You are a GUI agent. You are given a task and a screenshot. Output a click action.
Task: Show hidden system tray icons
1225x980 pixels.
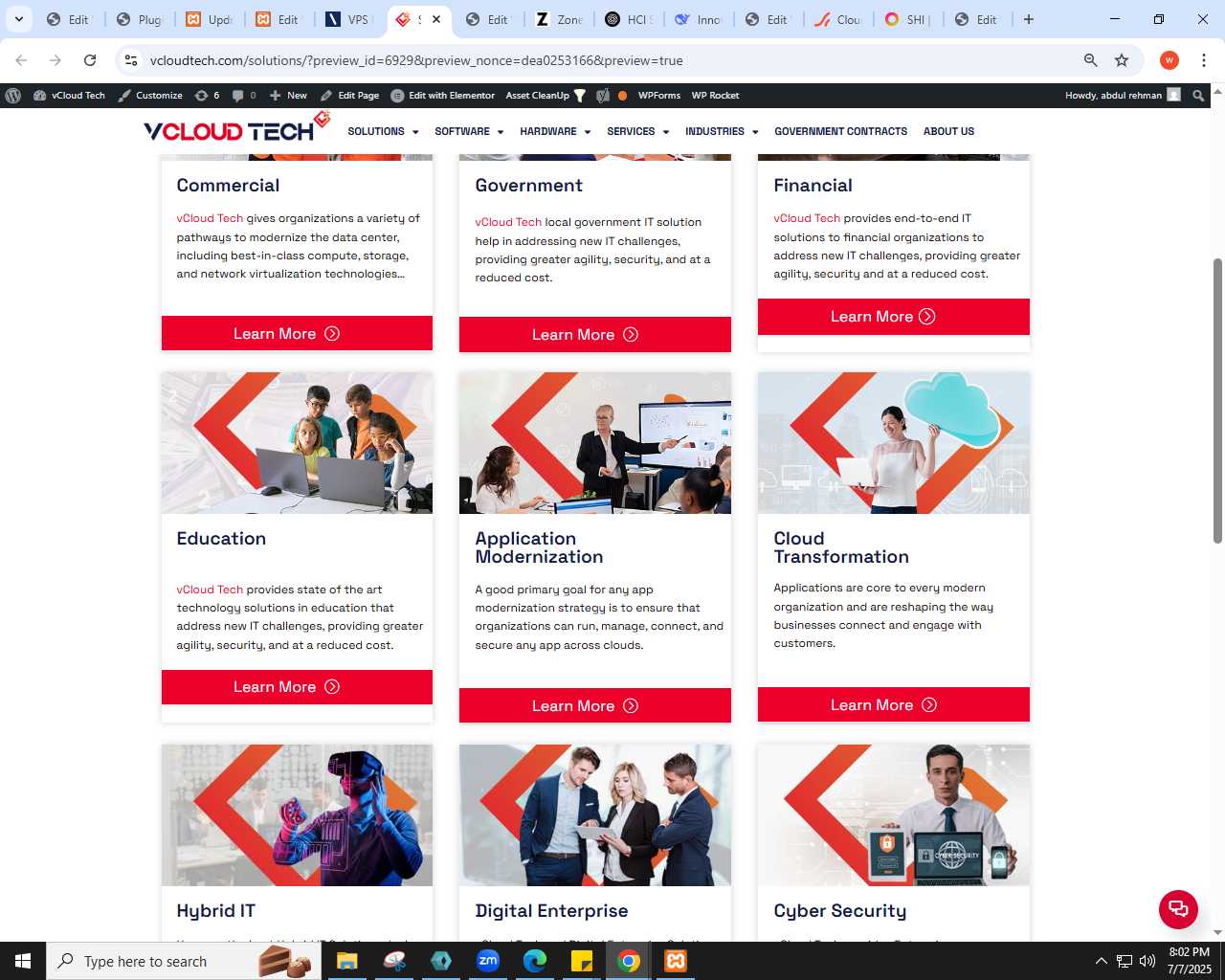pyautogui.click(x=1101, y=961)
